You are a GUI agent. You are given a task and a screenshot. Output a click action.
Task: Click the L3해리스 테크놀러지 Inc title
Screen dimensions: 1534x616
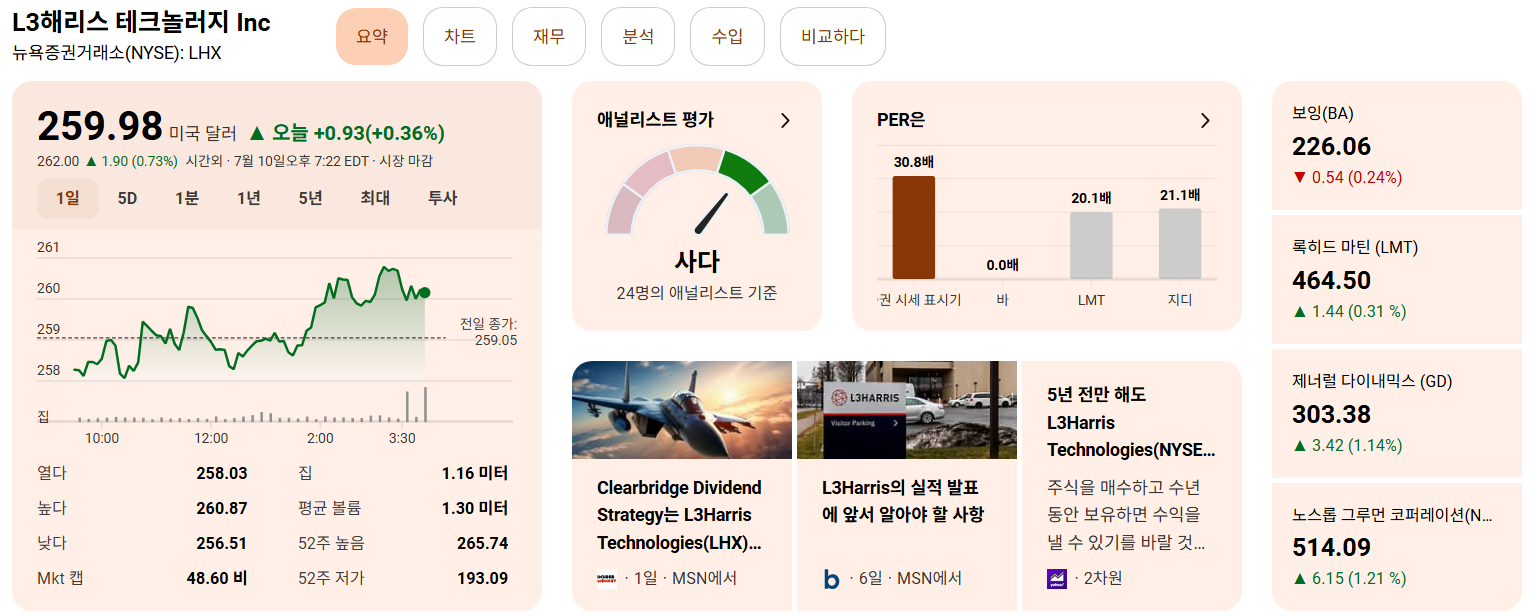coord(142,22)
